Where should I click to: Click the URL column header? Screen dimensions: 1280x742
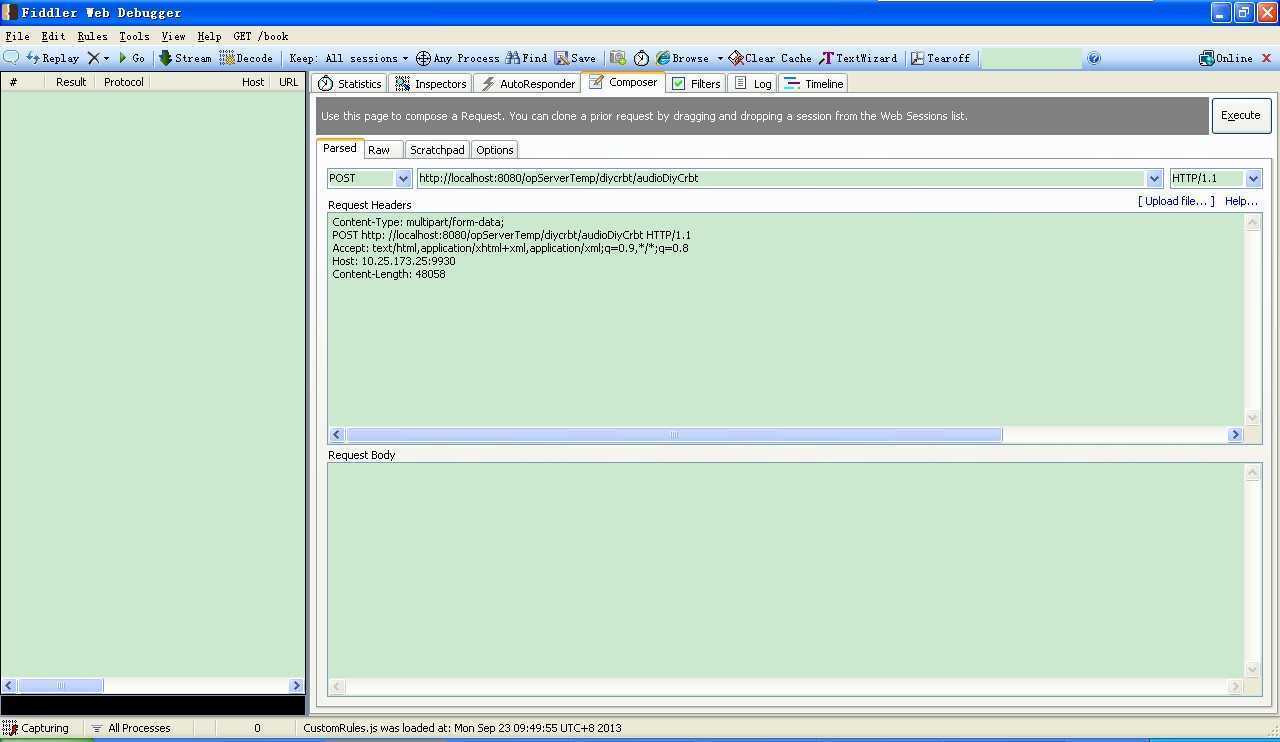pyautogui.click(x=289, y=82)
